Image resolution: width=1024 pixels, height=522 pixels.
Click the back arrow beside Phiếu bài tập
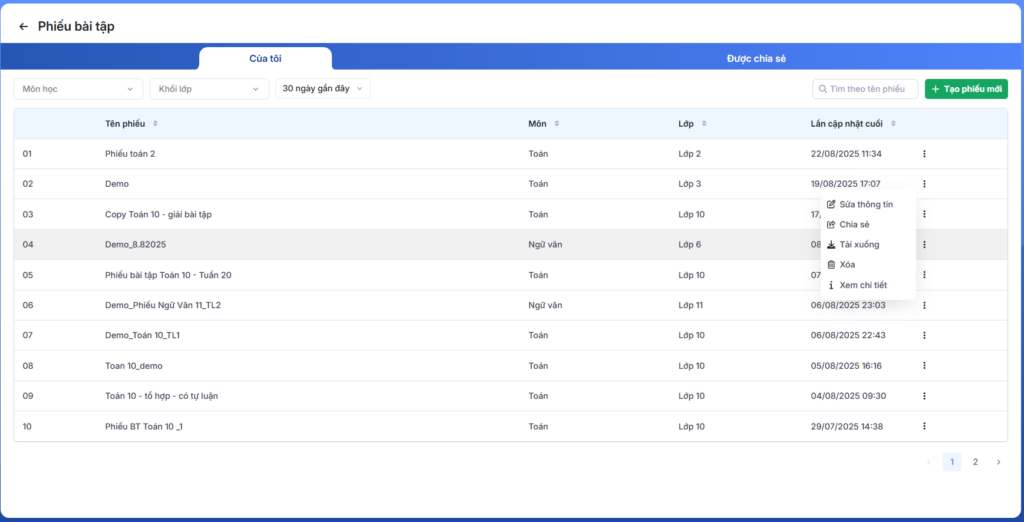point(24,27)
